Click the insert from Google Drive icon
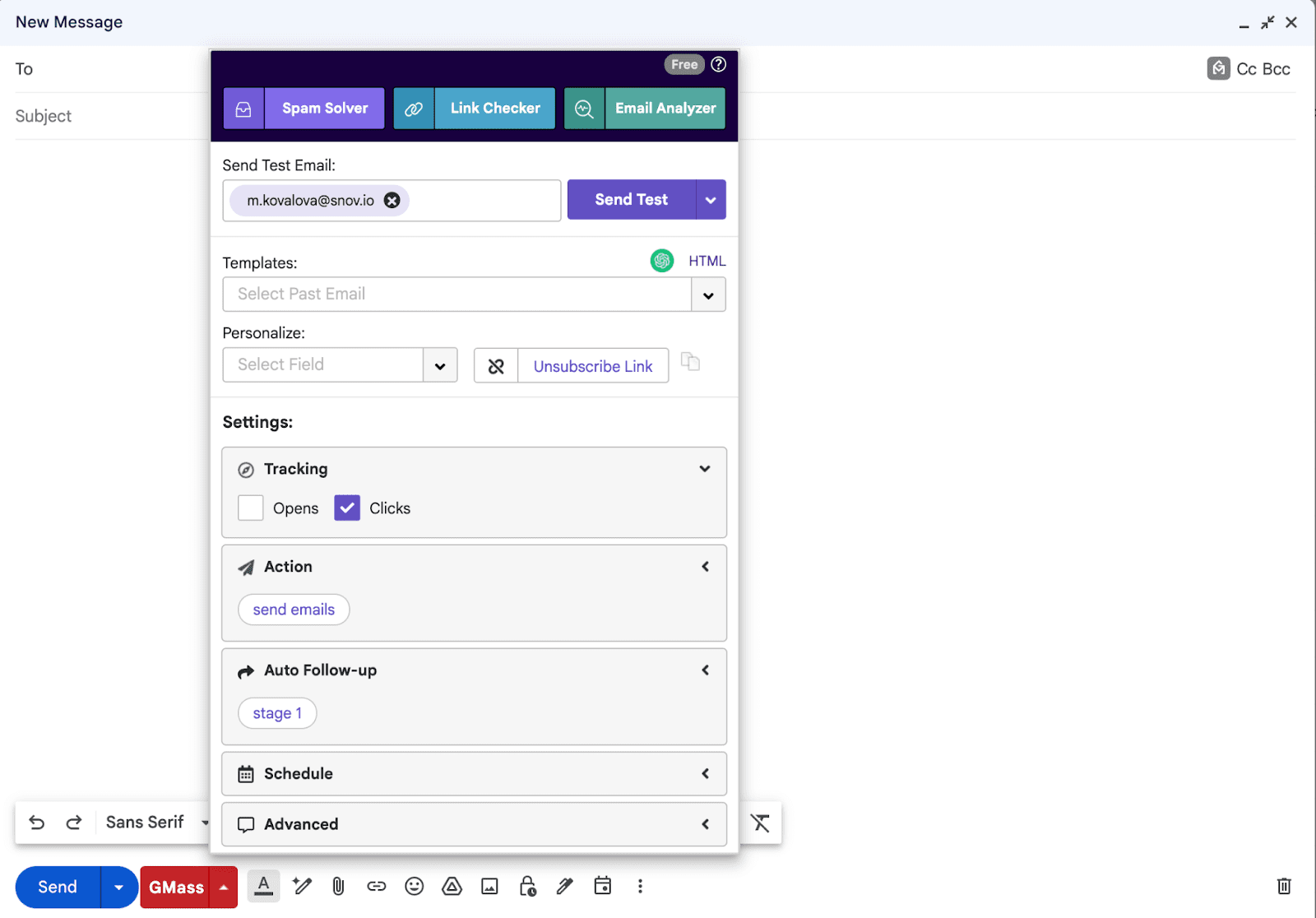Viewport: 1316px width, 918px height. click(x=452, y=886)
